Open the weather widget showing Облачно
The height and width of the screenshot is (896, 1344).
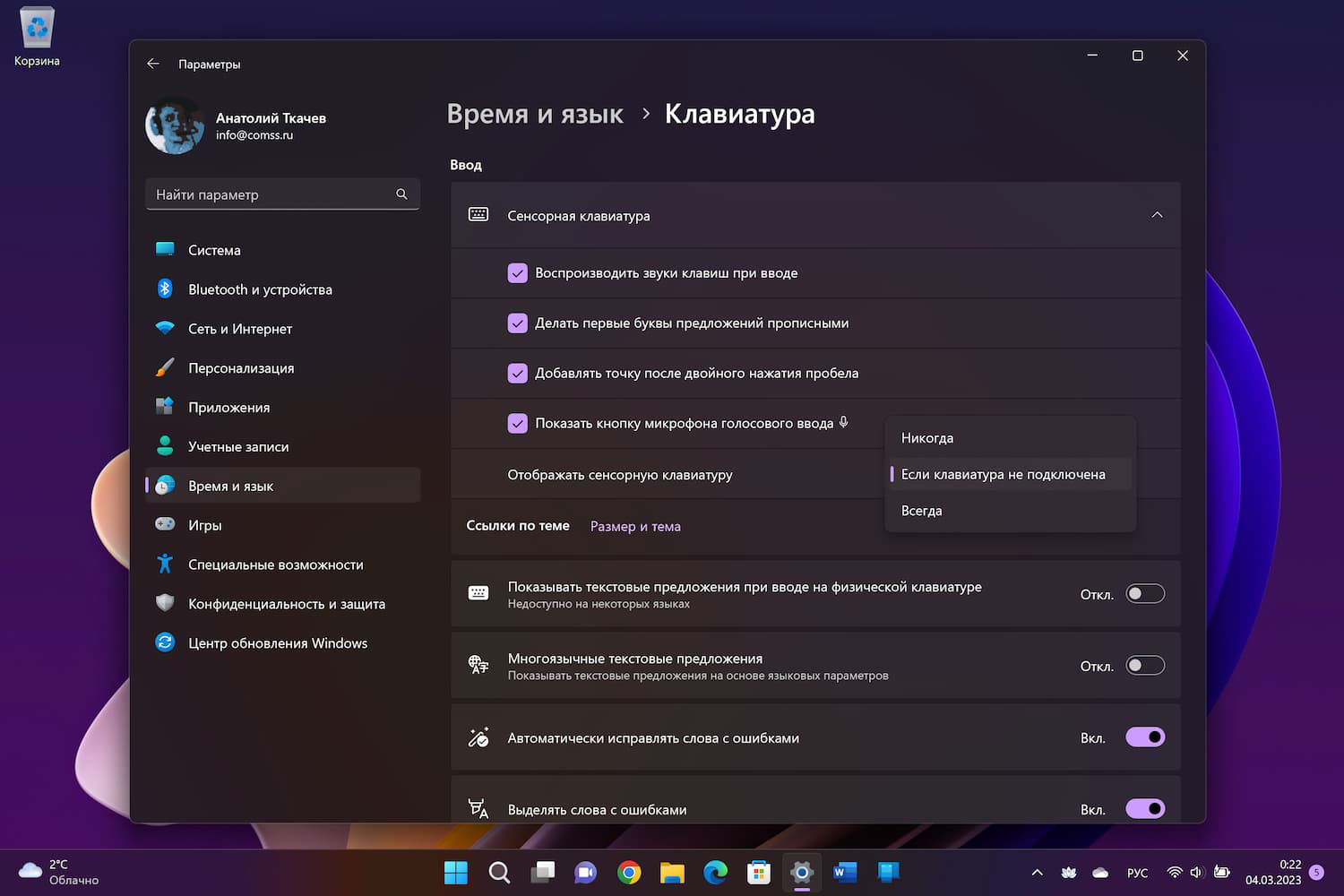[59, 872]
